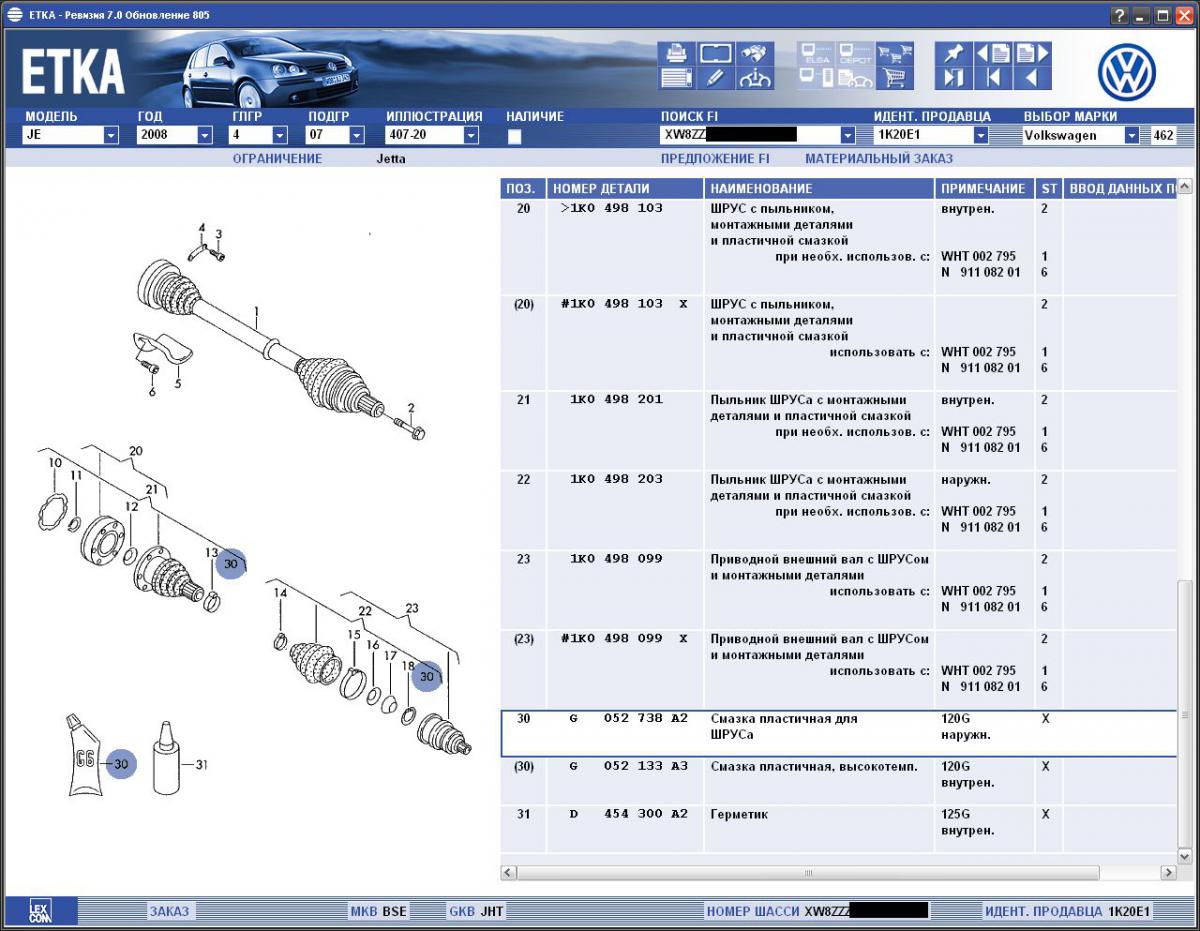Click the parts list vertical scrollbar thumb
The height and width of the screenshot is (931, 1200).
(1185, 714)
